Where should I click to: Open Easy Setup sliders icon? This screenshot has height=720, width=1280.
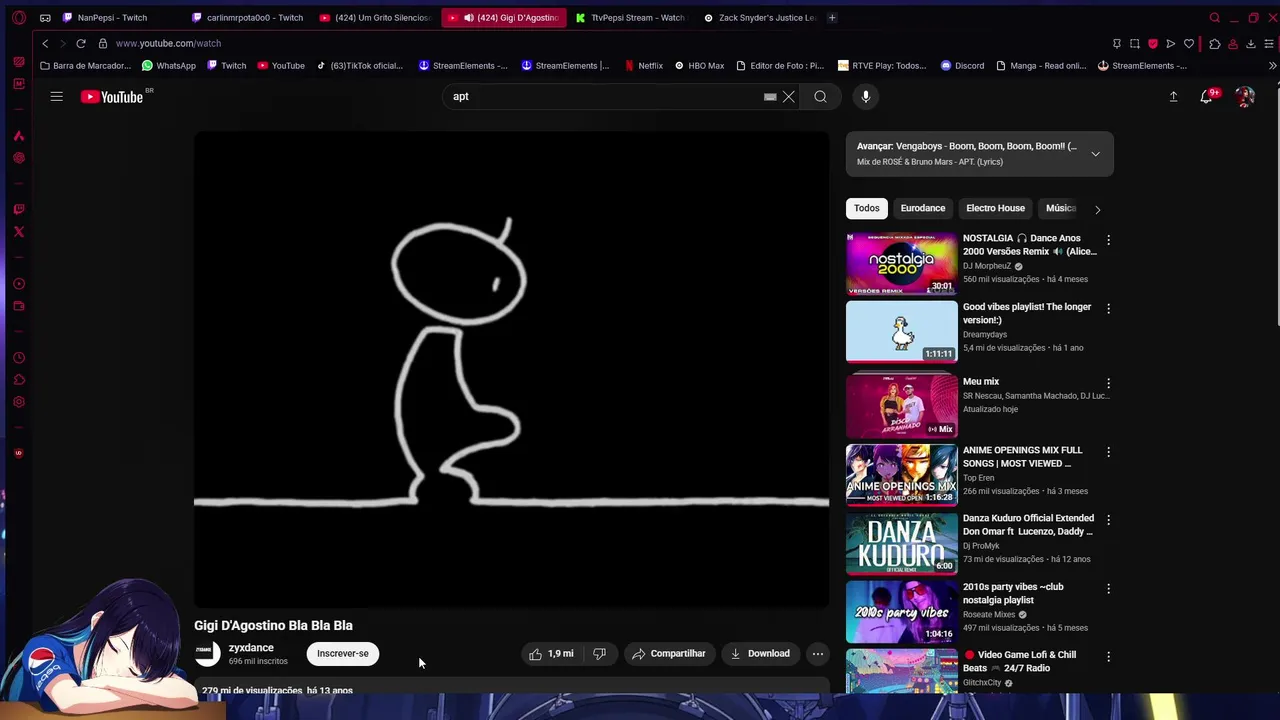[x=1269, y=44]
